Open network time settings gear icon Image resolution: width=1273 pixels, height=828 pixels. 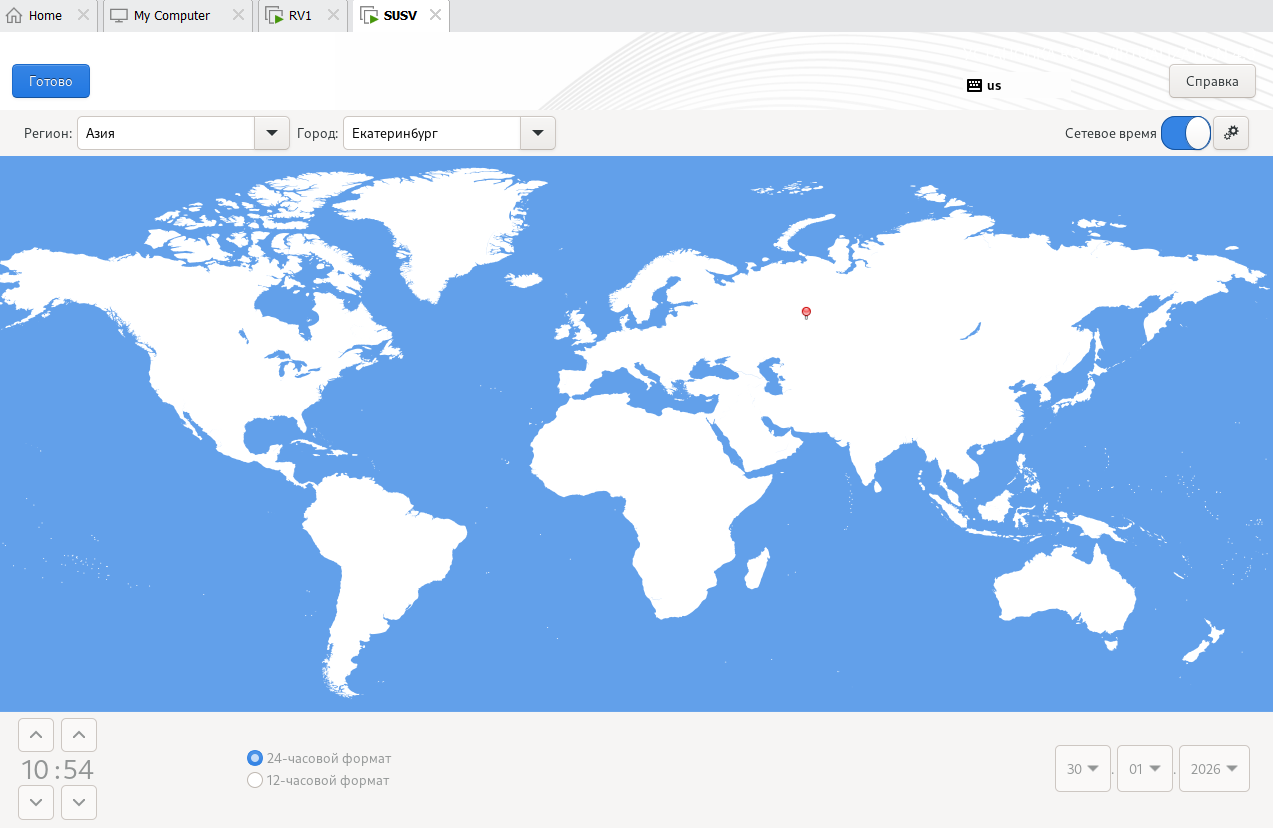tap(1231, 133)
